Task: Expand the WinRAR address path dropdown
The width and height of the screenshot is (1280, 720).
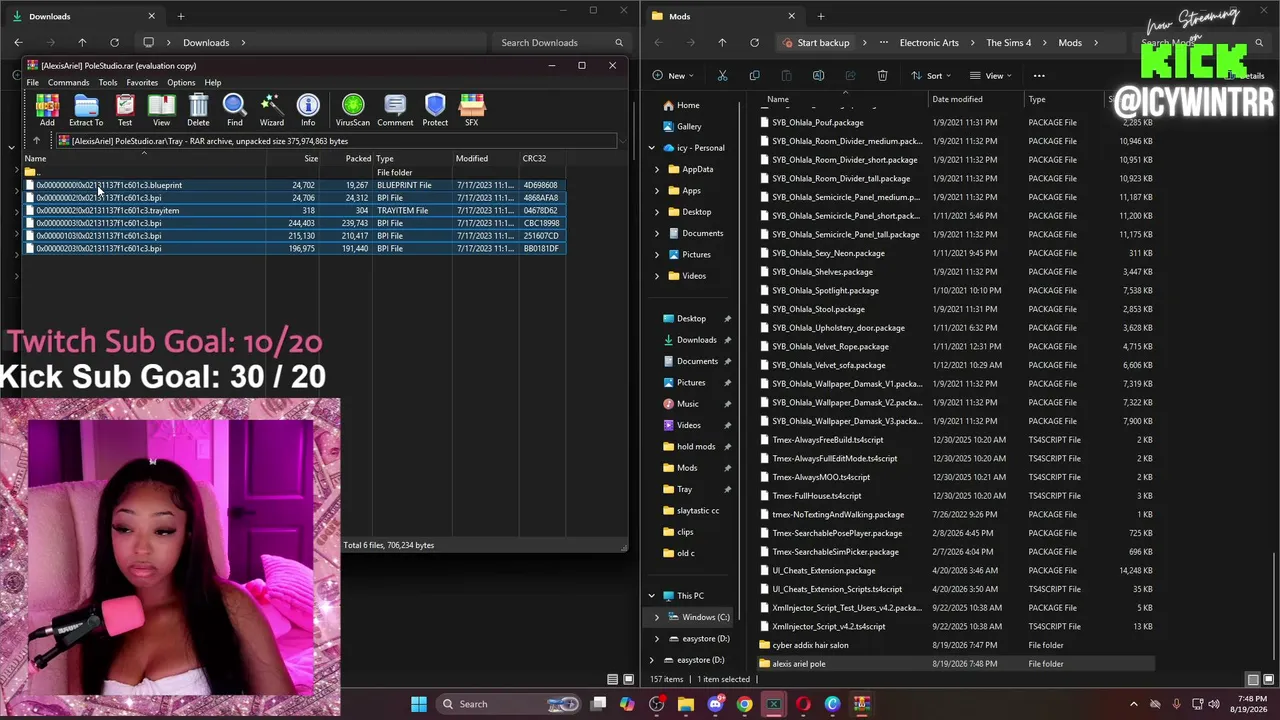Action: (x=621, y=141)
